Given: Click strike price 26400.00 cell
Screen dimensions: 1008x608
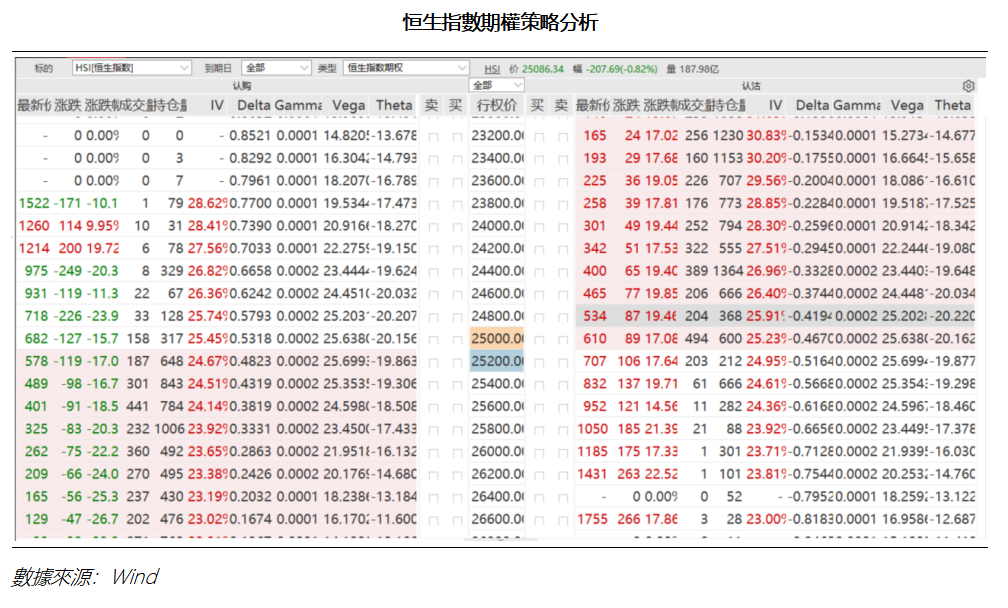Looking at the screenshot, I should [498, 497].
